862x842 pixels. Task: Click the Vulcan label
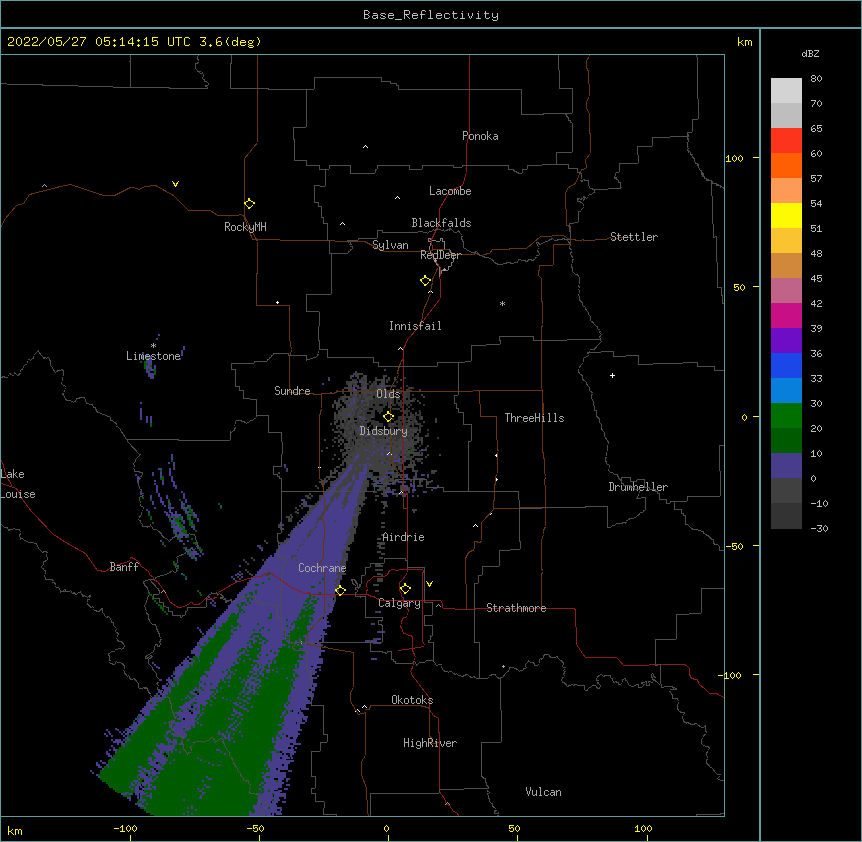point(543,792)
